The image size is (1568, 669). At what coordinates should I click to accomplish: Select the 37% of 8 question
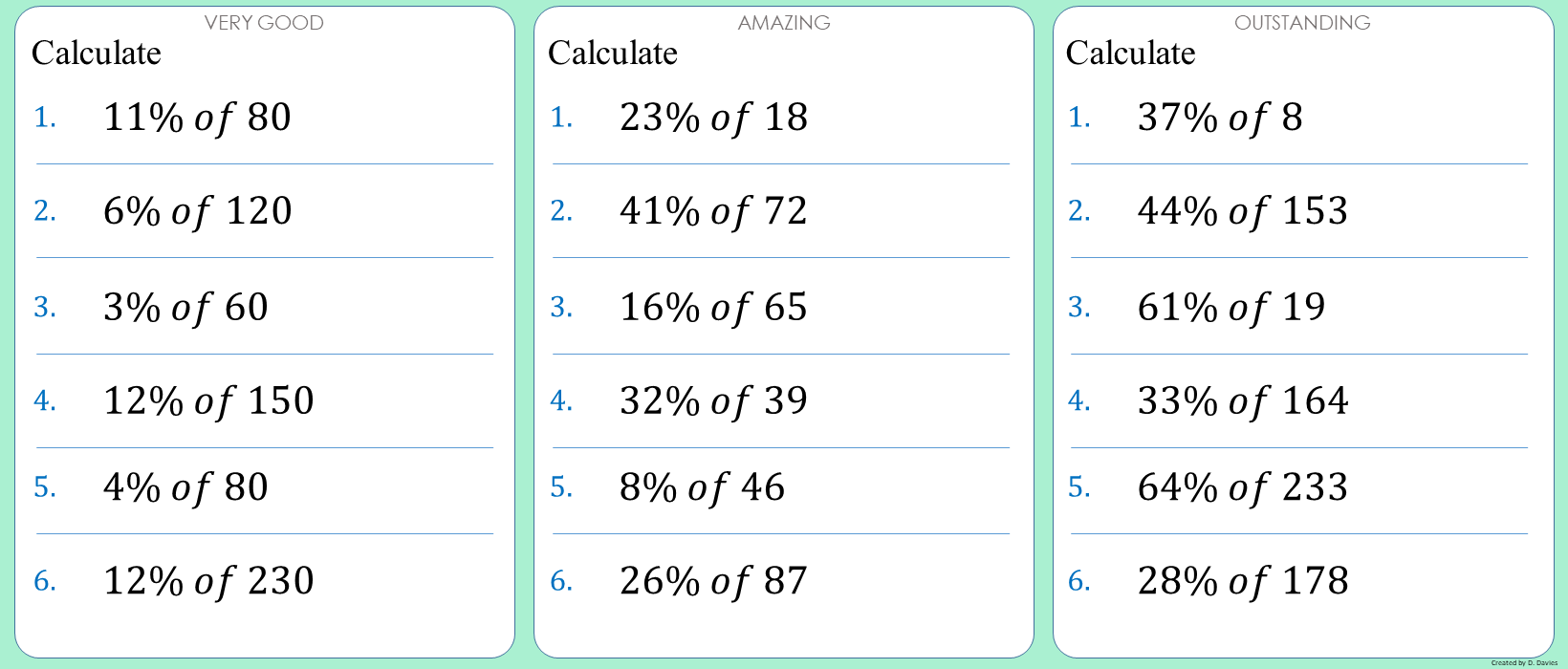1220,118
